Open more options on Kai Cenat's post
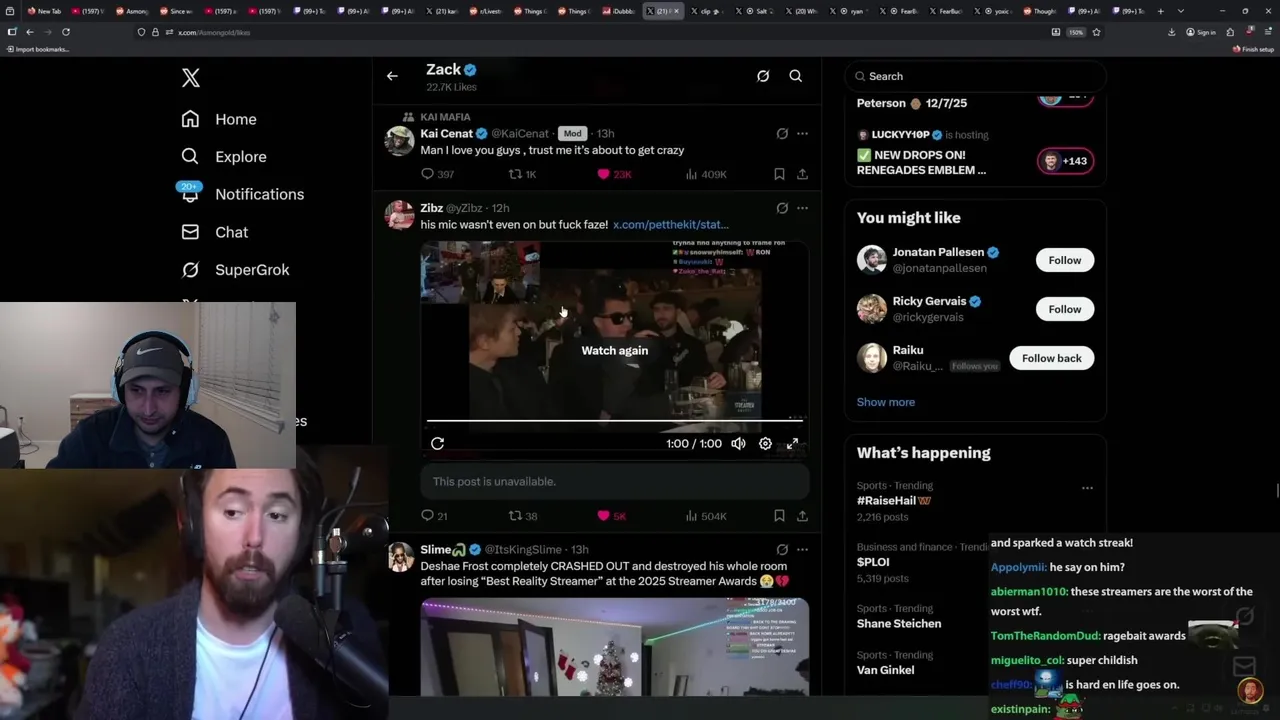 point(802,133)
